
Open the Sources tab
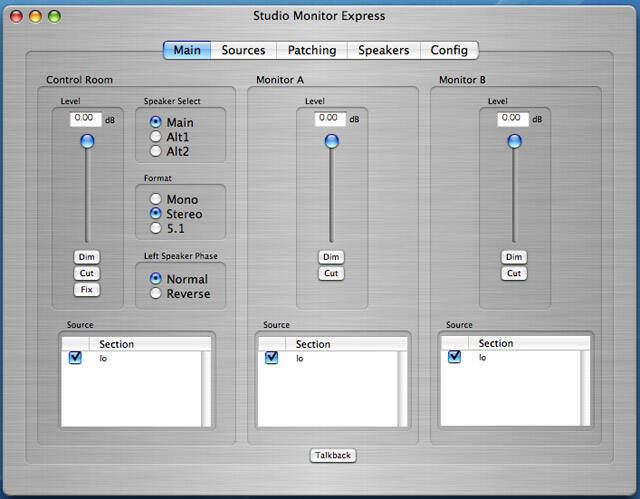tap(243, 50)
